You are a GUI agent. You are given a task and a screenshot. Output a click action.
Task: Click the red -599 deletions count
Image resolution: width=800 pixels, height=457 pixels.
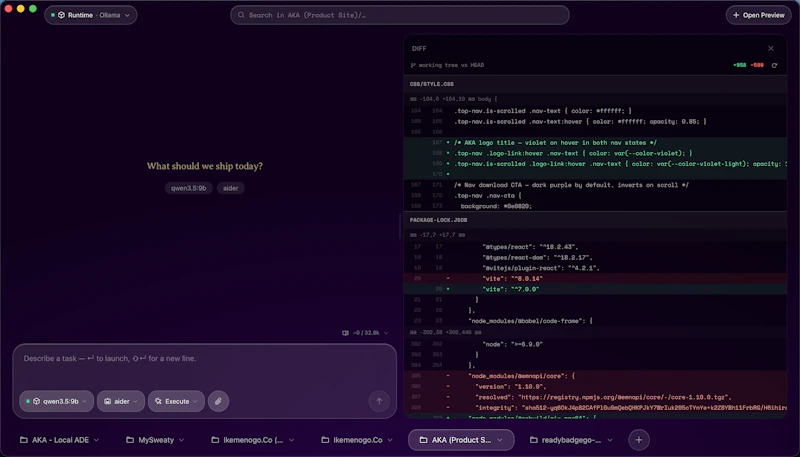click(757, 65)
